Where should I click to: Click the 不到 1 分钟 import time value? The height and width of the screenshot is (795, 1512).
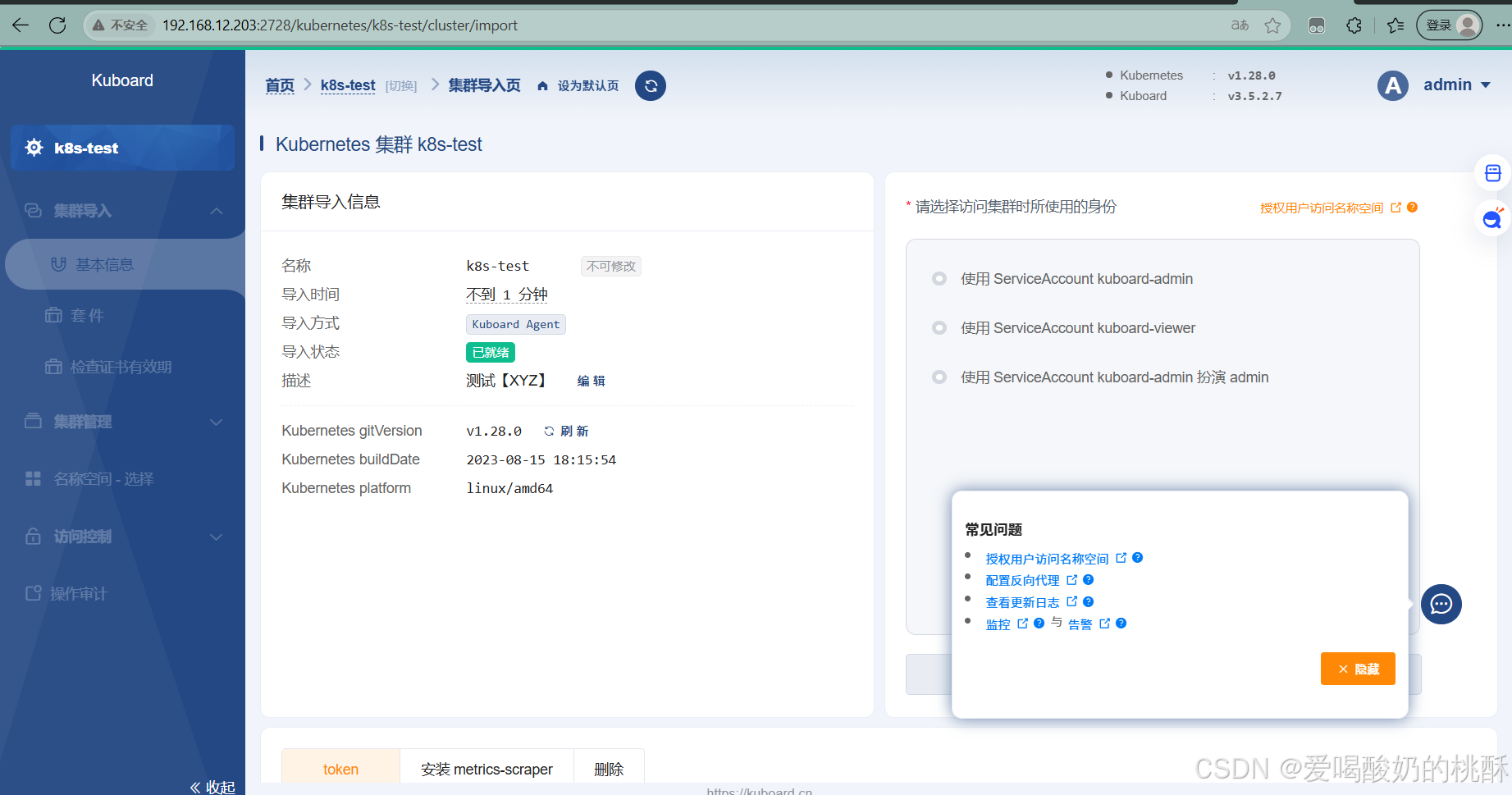tap(507, 295)
